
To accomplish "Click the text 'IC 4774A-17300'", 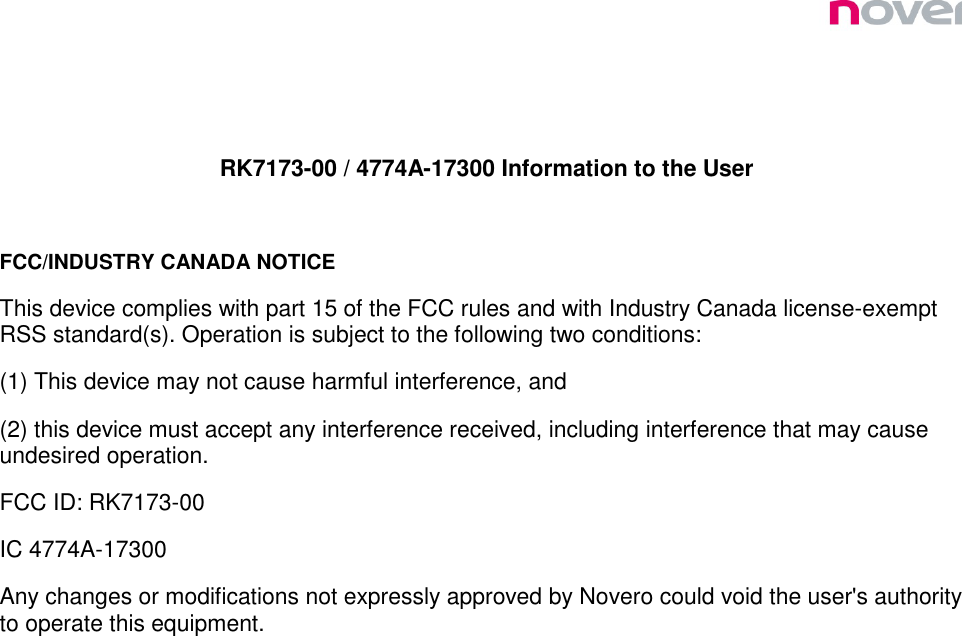I will [83, 549].
